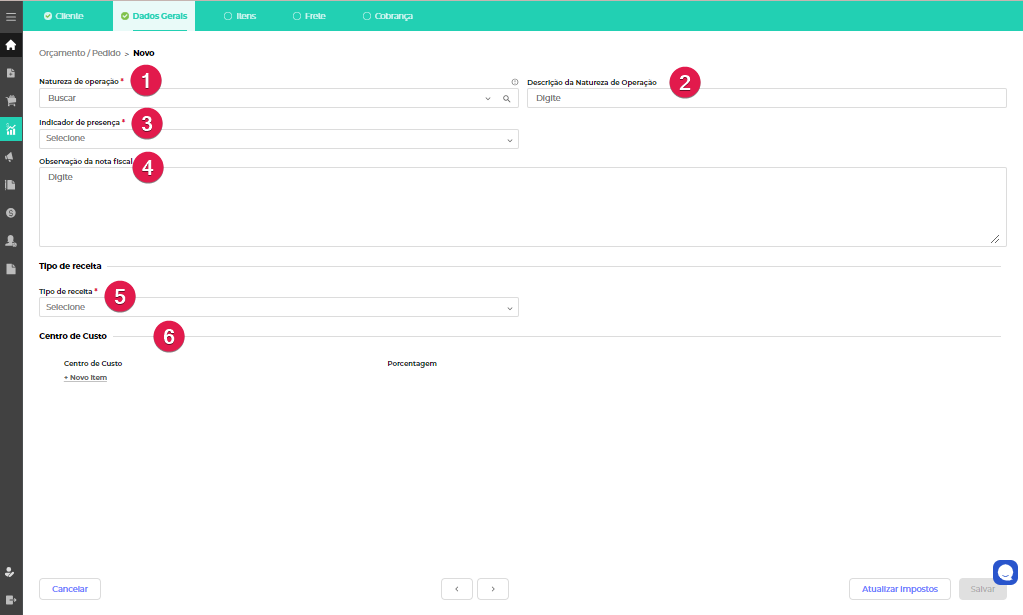
Task: Switch to the Frete tab
Action: pos(309,16)
